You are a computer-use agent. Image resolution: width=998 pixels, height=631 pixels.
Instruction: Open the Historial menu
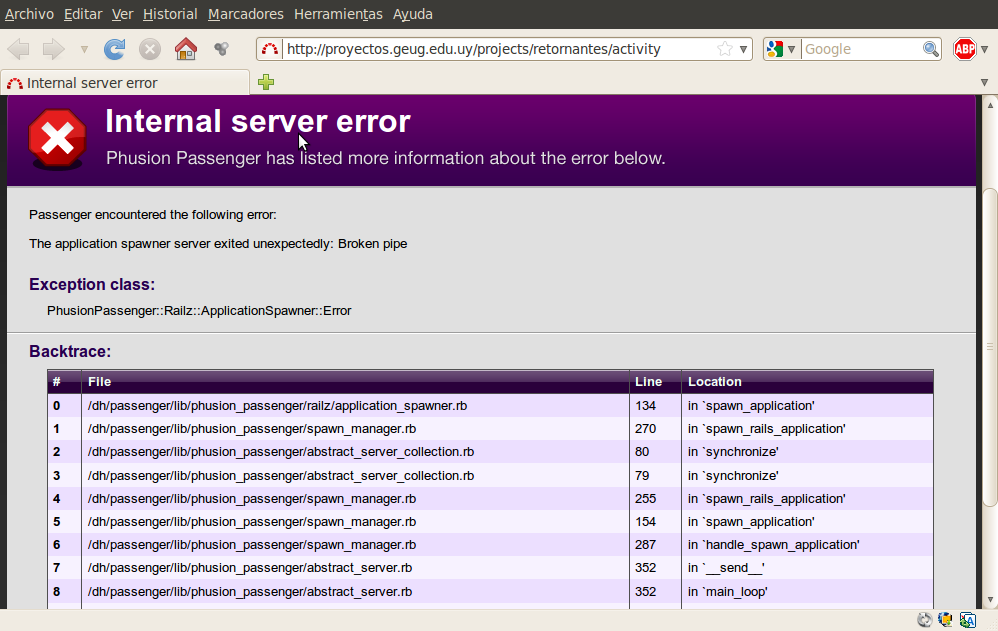pyautogui.click(x=170, y=14)
